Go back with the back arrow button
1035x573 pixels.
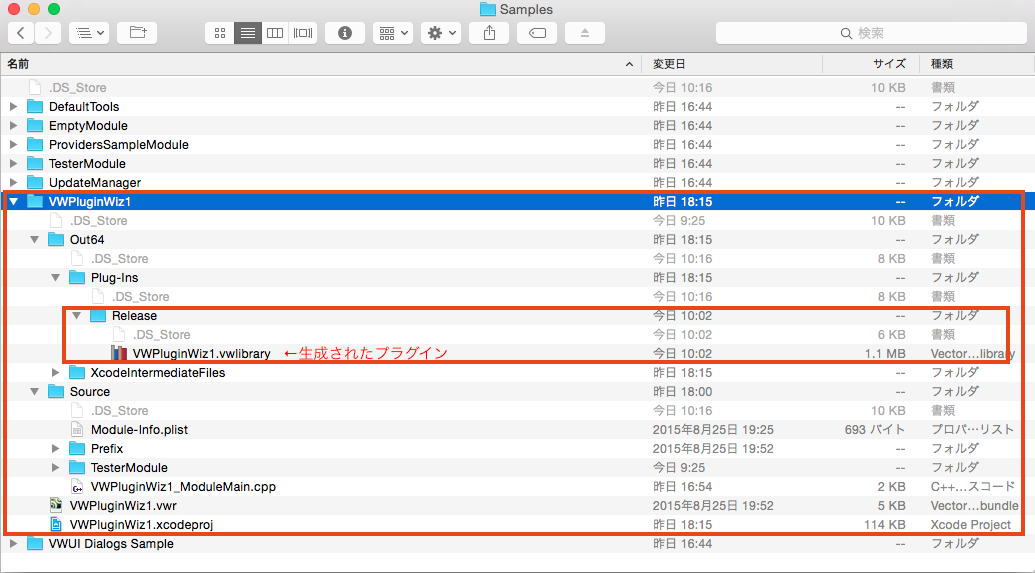21,33
